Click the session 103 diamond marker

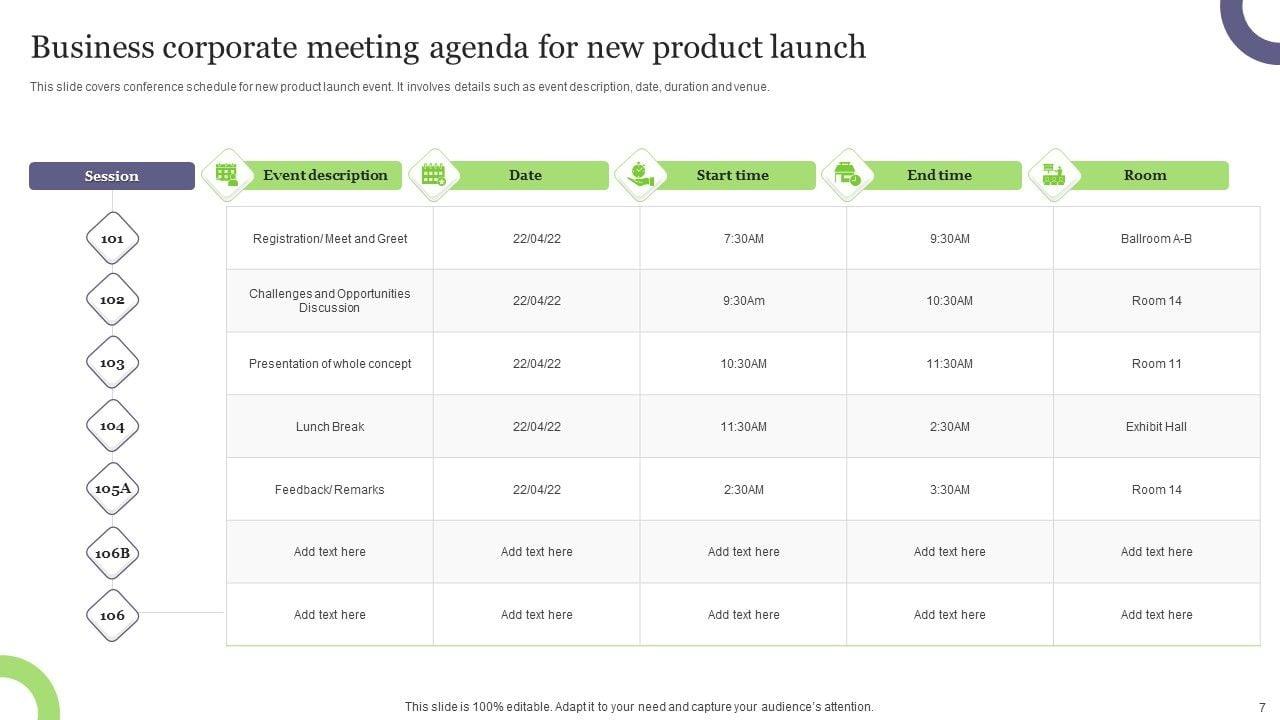coord(112,363)
